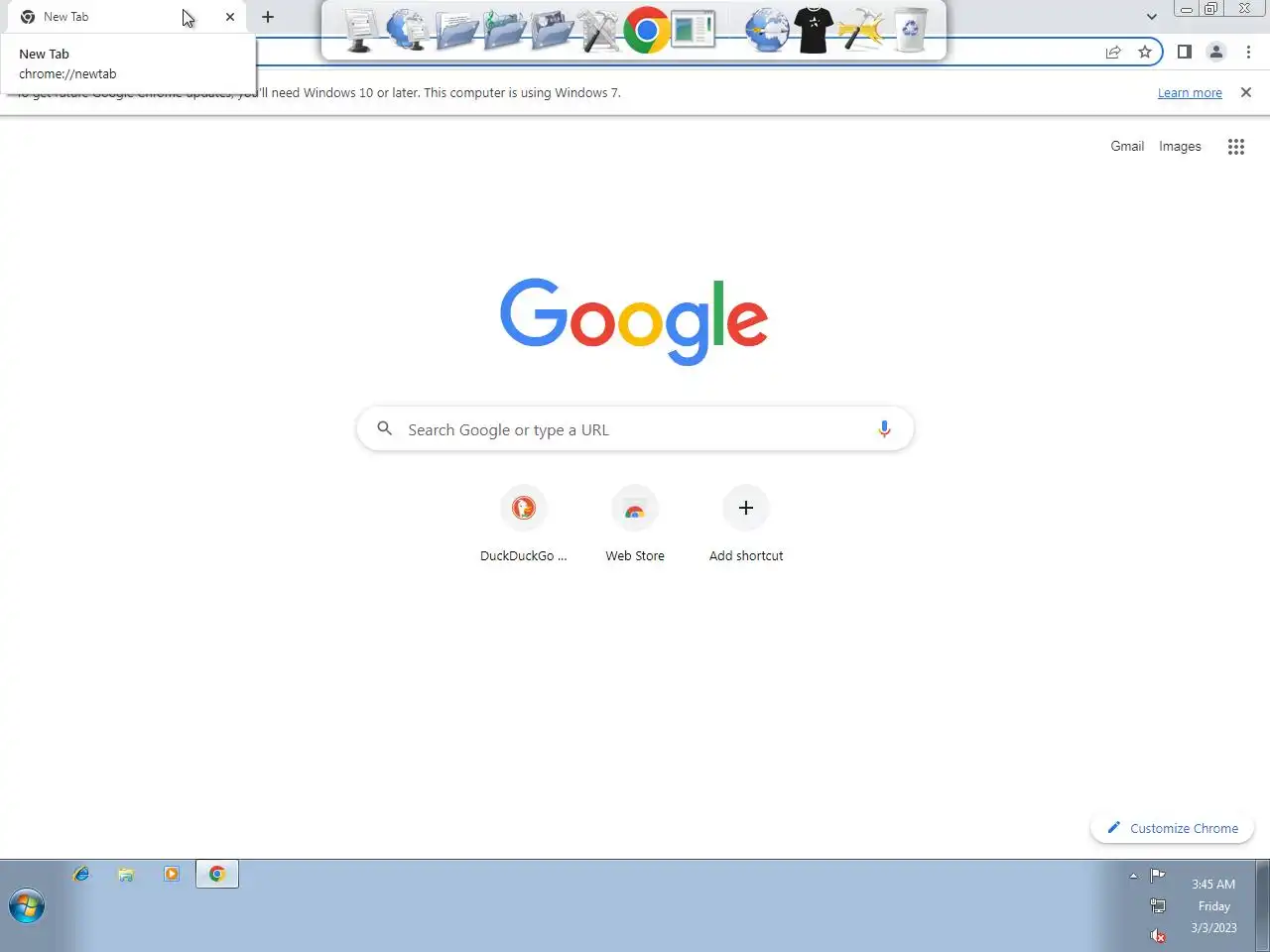Image resolution: width=1270 pixels, height=952 pixels.
Task: Open Chrome's three-dot menu
Action: pyautogui.click(x=1248, y=52)
